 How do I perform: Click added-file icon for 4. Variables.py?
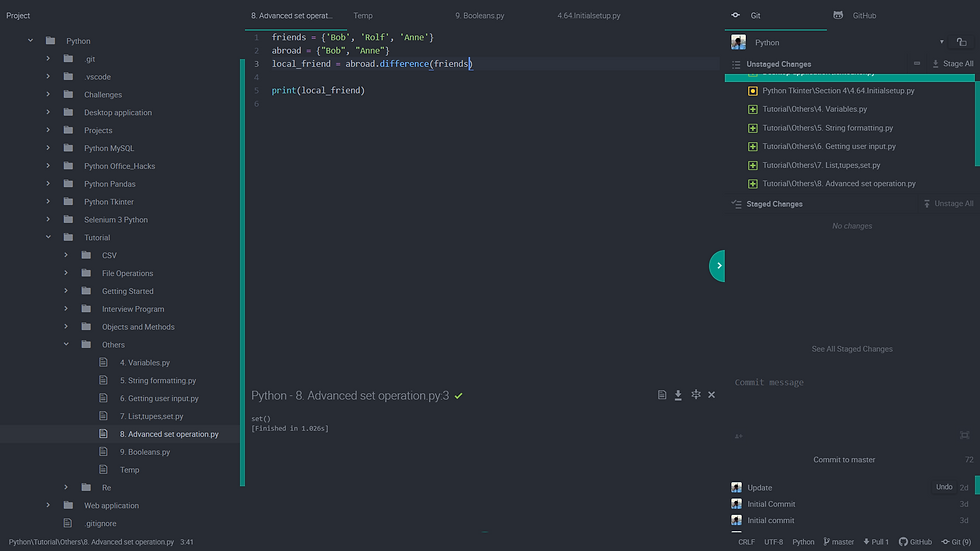pos(752,109)
